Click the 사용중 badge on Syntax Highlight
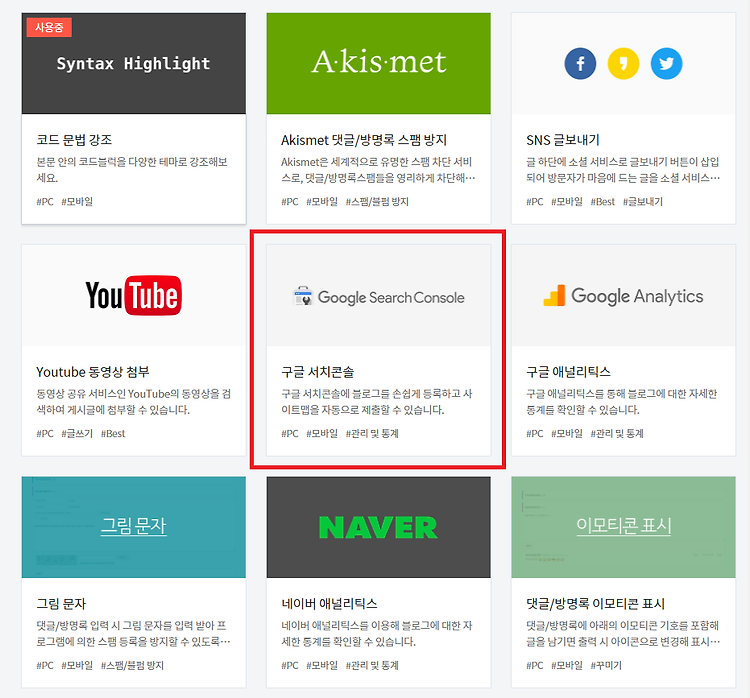The image size is (750, 698). pyautogui.click(x=49, y=27)
